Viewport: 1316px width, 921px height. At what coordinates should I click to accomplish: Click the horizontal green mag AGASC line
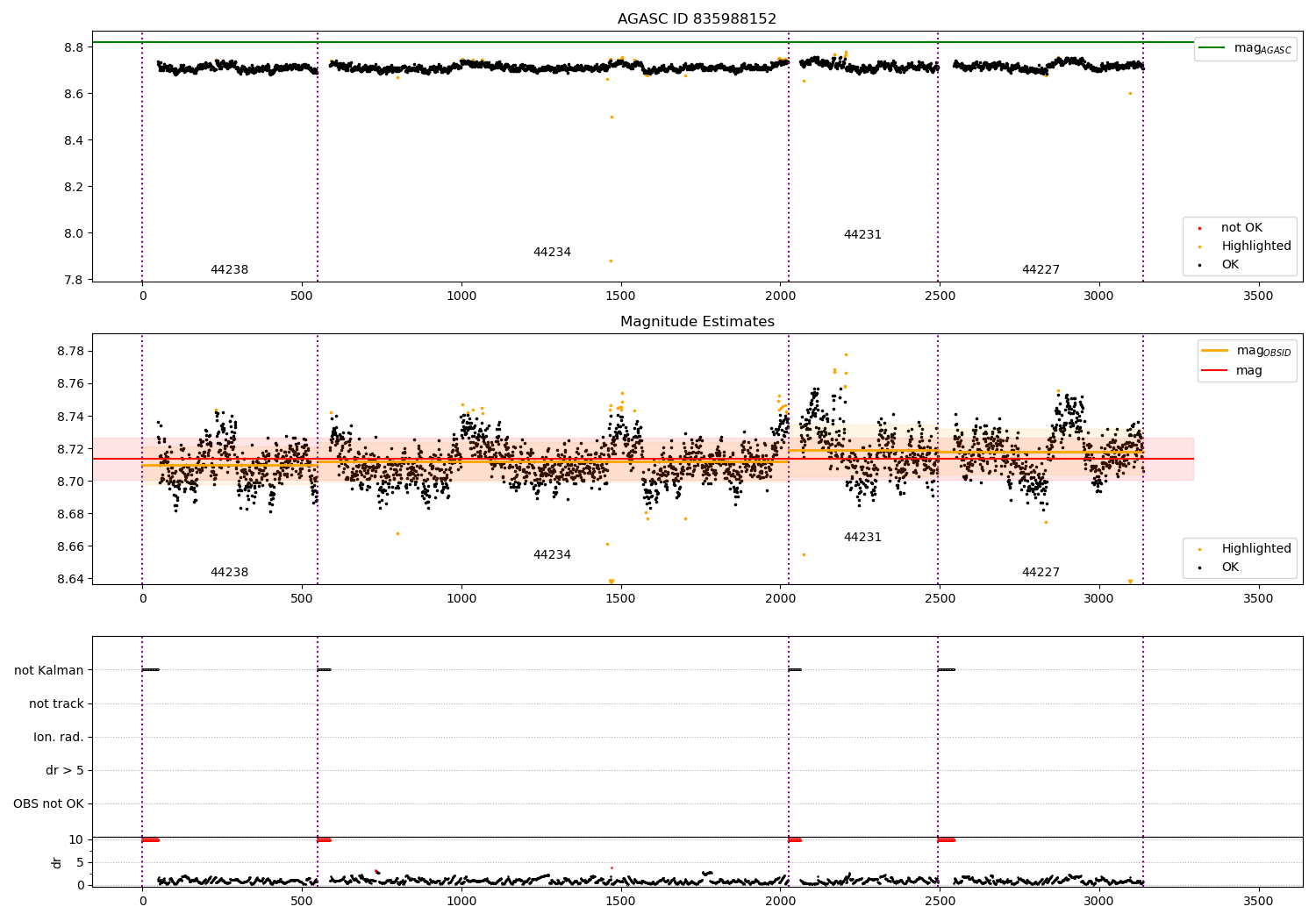coord(643,42)
